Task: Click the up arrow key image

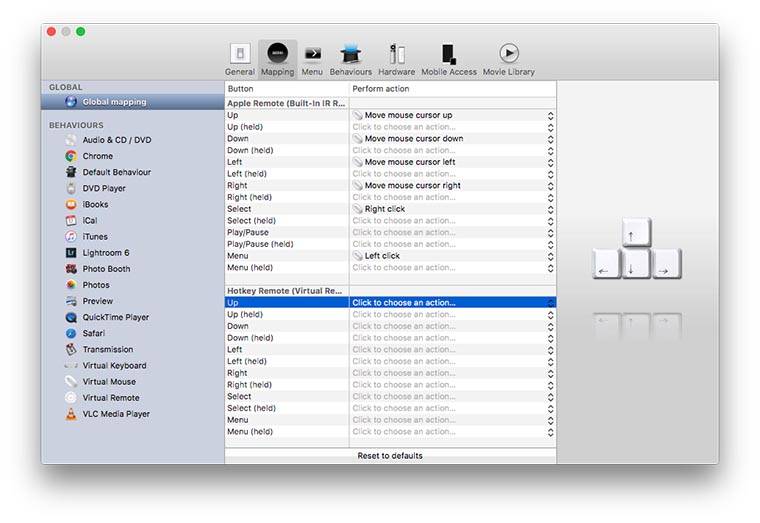Action: point(636,233)
